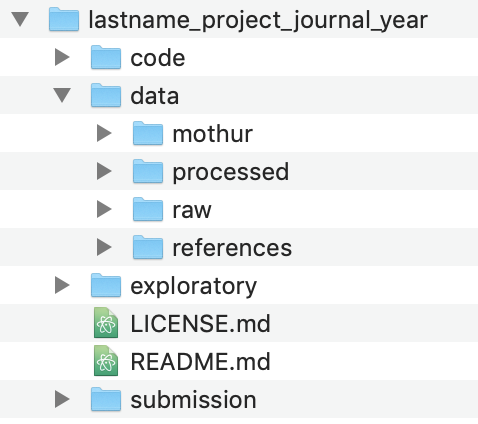Expand the raw folder arrow
Screen dimensions: 478x424
click(x=104, y=209)
